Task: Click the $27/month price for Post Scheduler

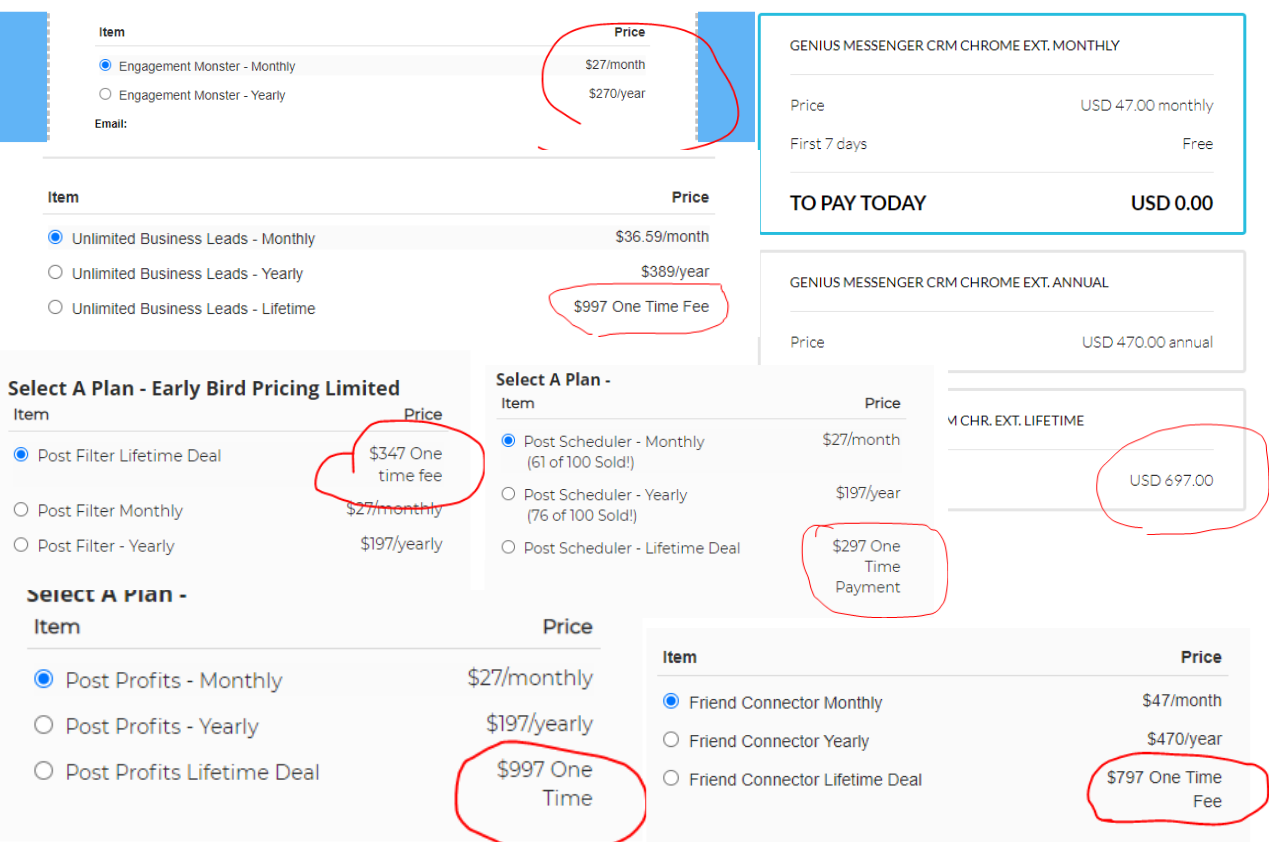Action: click(861, 440)
